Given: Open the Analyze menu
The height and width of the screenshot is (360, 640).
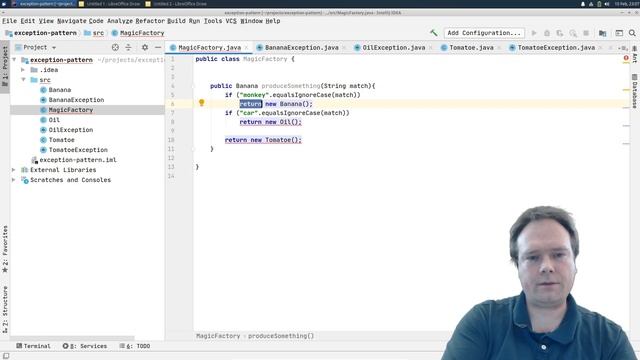Looking at the screenshot, I should (x=120, y=21).
